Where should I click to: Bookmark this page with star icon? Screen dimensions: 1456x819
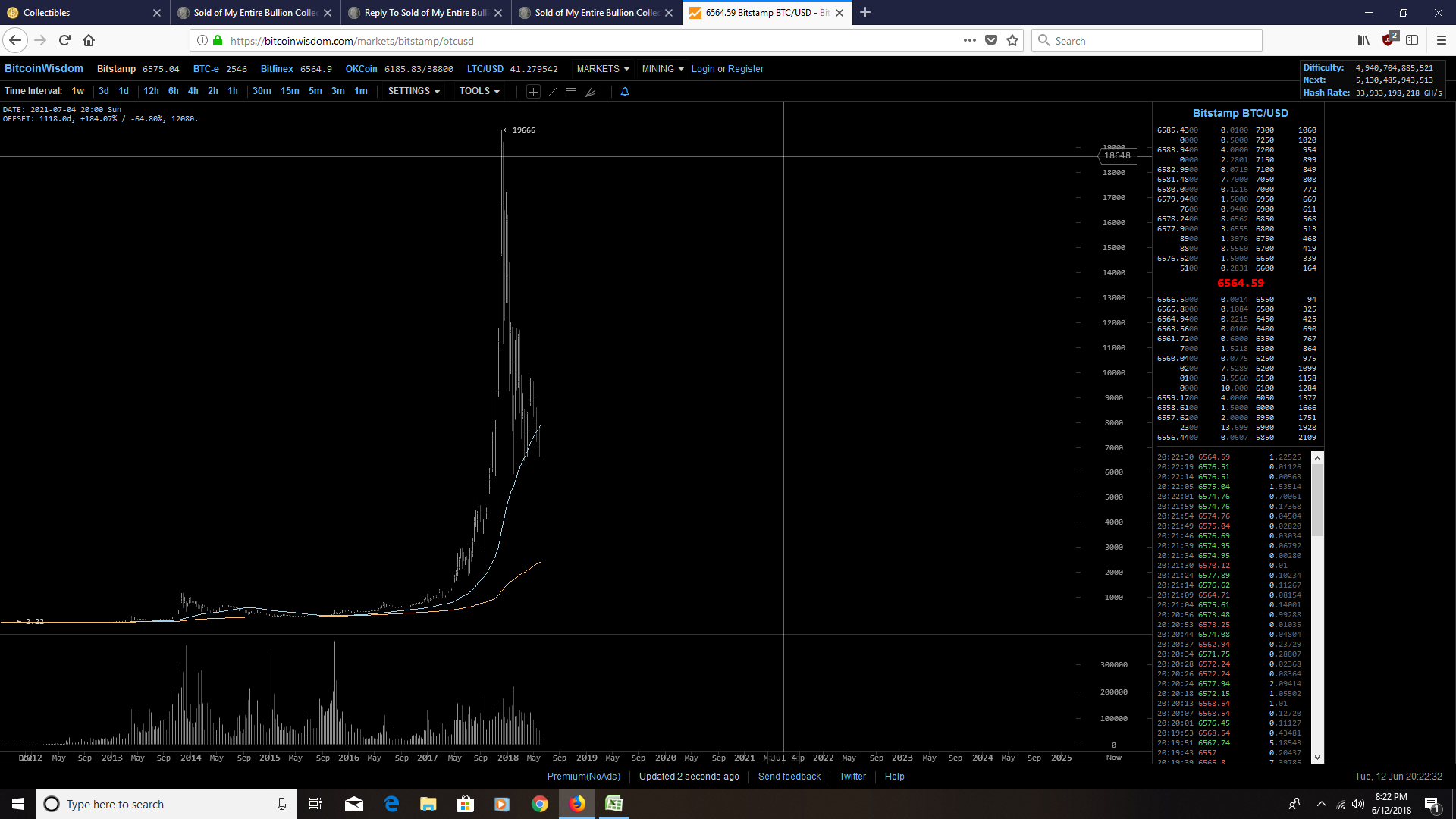[1012, 40]
